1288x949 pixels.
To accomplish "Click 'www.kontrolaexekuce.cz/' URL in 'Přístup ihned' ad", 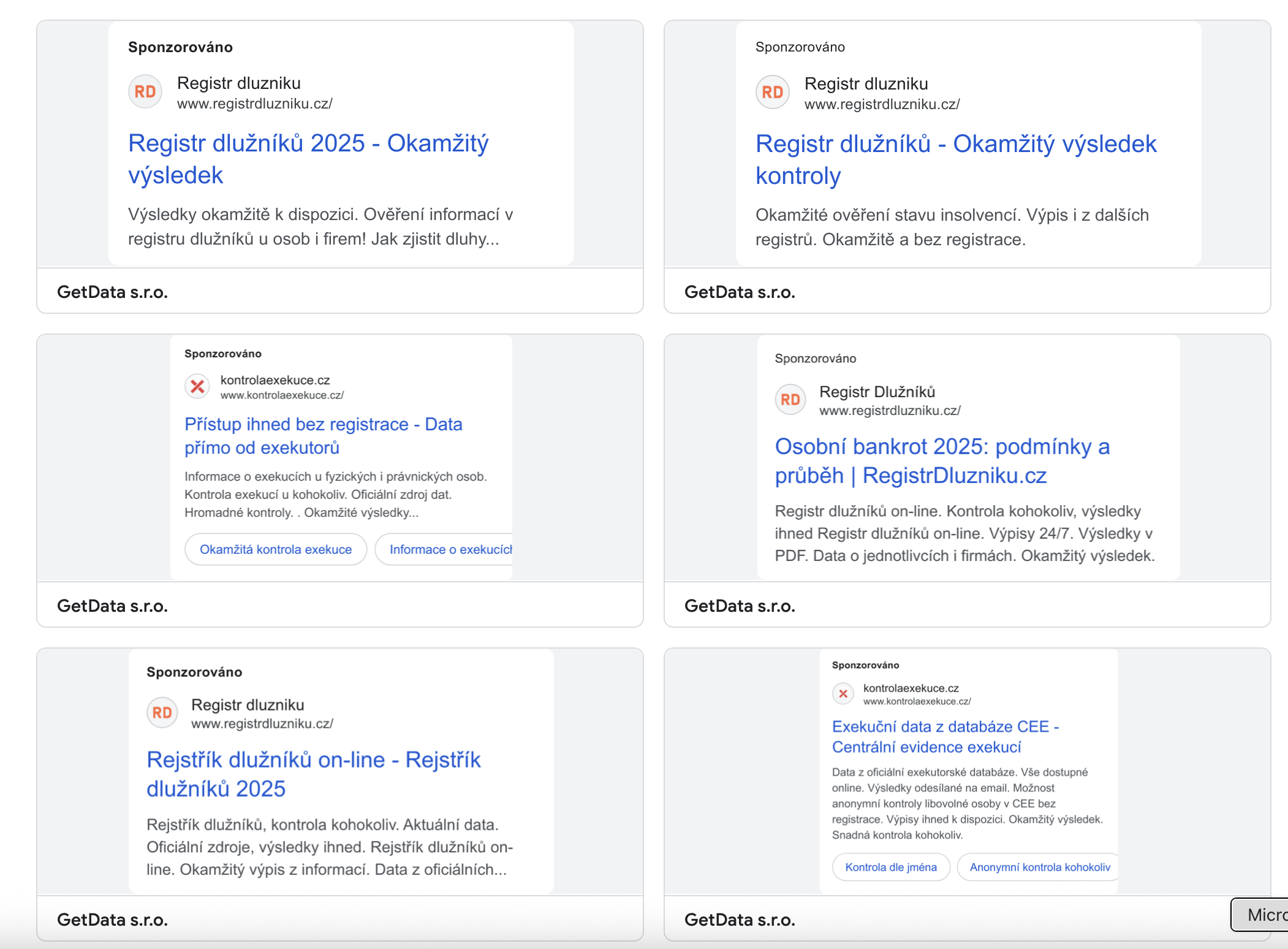I will click(x=282, y=395).
